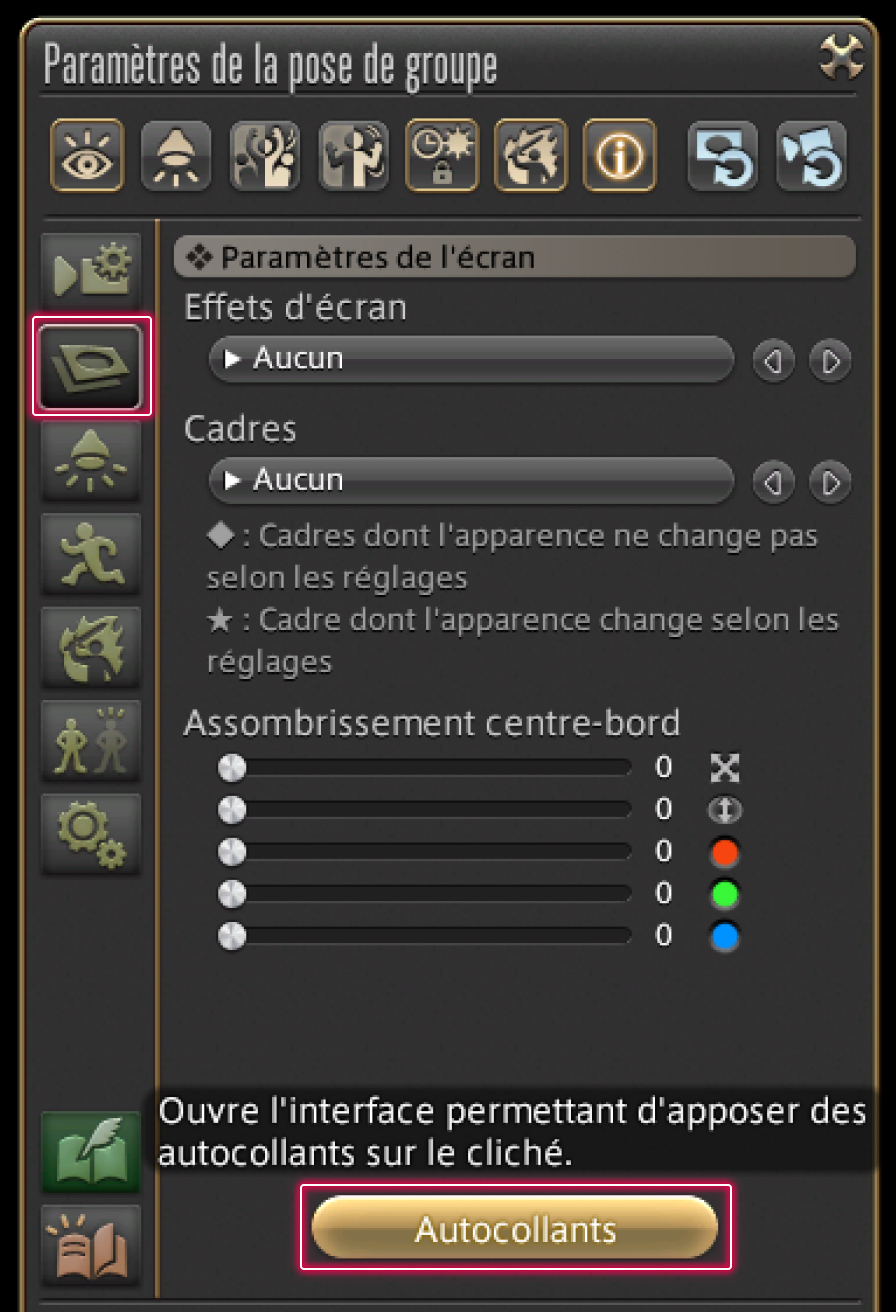Open the lighting settings tab in sidebar
Viewport: 896px width, 1312px height.
click(x=91, y=461)
